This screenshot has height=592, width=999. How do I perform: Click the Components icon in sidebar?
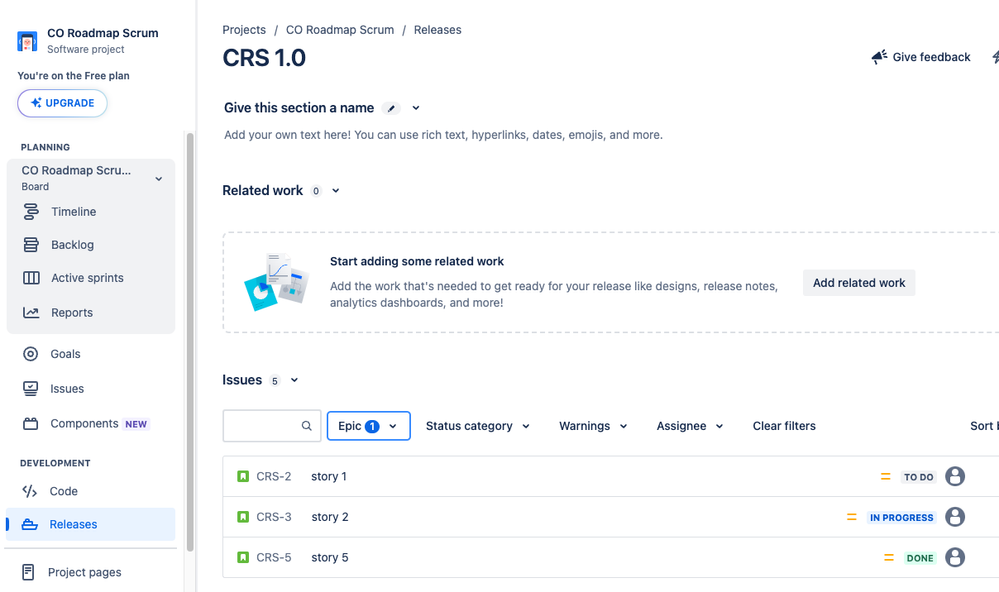coord(31,424)
